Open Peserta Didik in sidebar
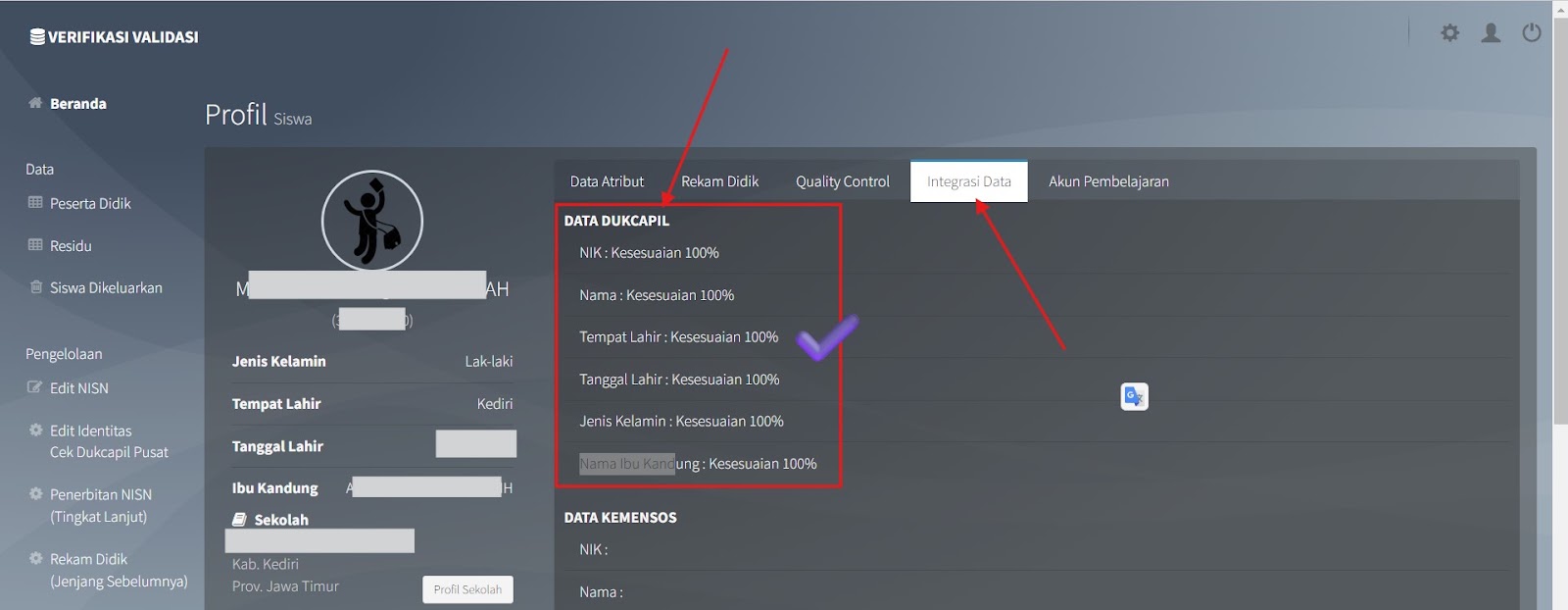Viewport: 1568px width, 610px height. 90,203
